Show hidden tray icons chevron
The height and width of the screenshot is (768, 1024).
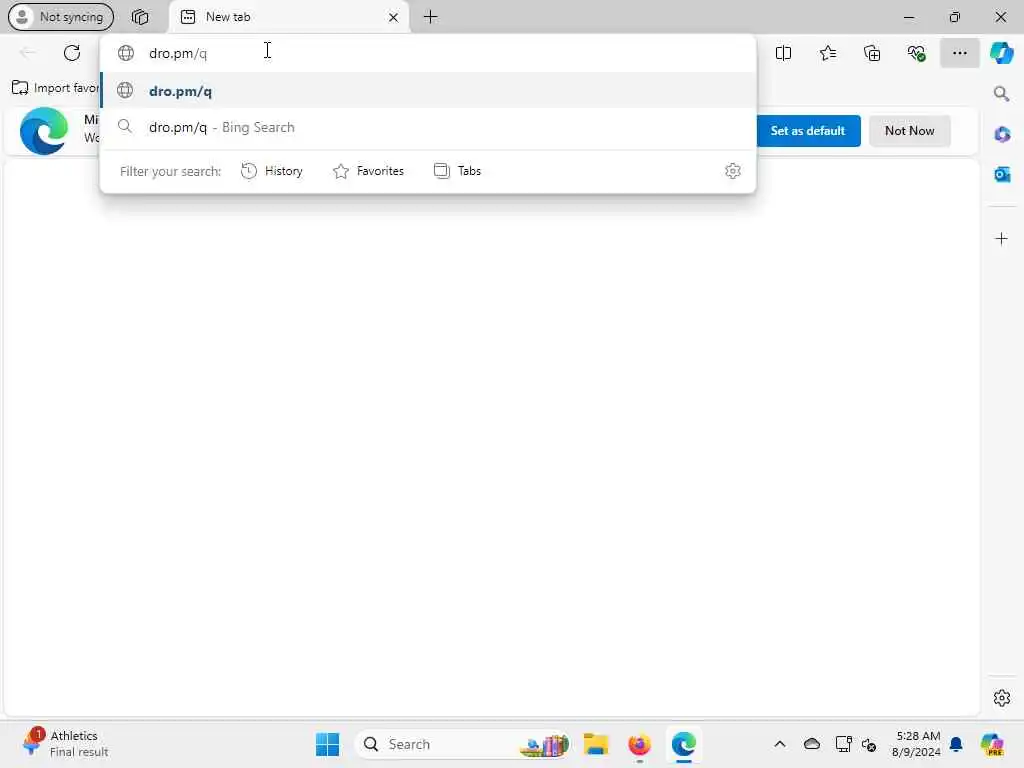tap(780, 744)
